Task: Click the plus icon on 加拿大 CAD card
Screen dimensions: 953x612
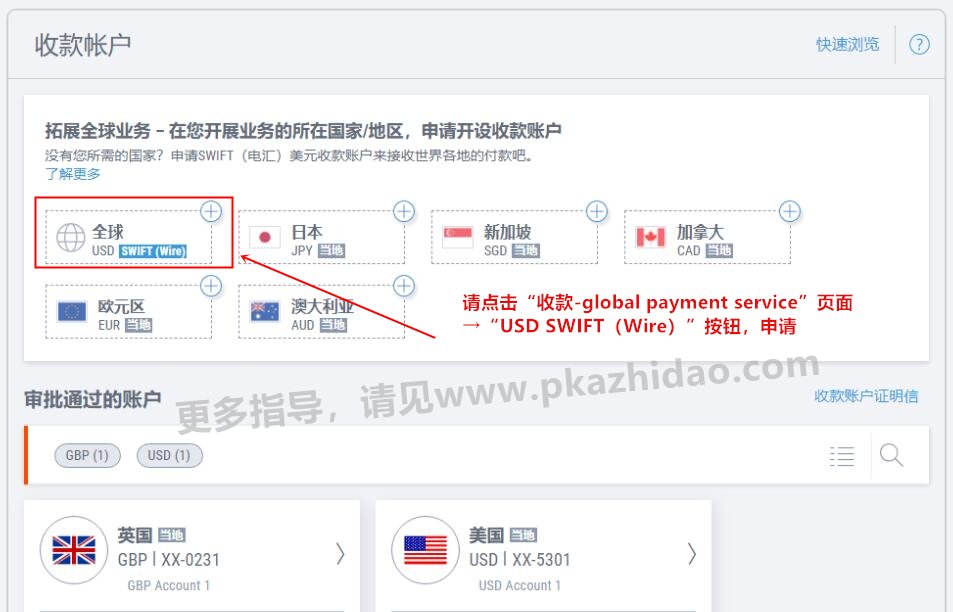Action: pyautogui.click(x=790, y=211)
